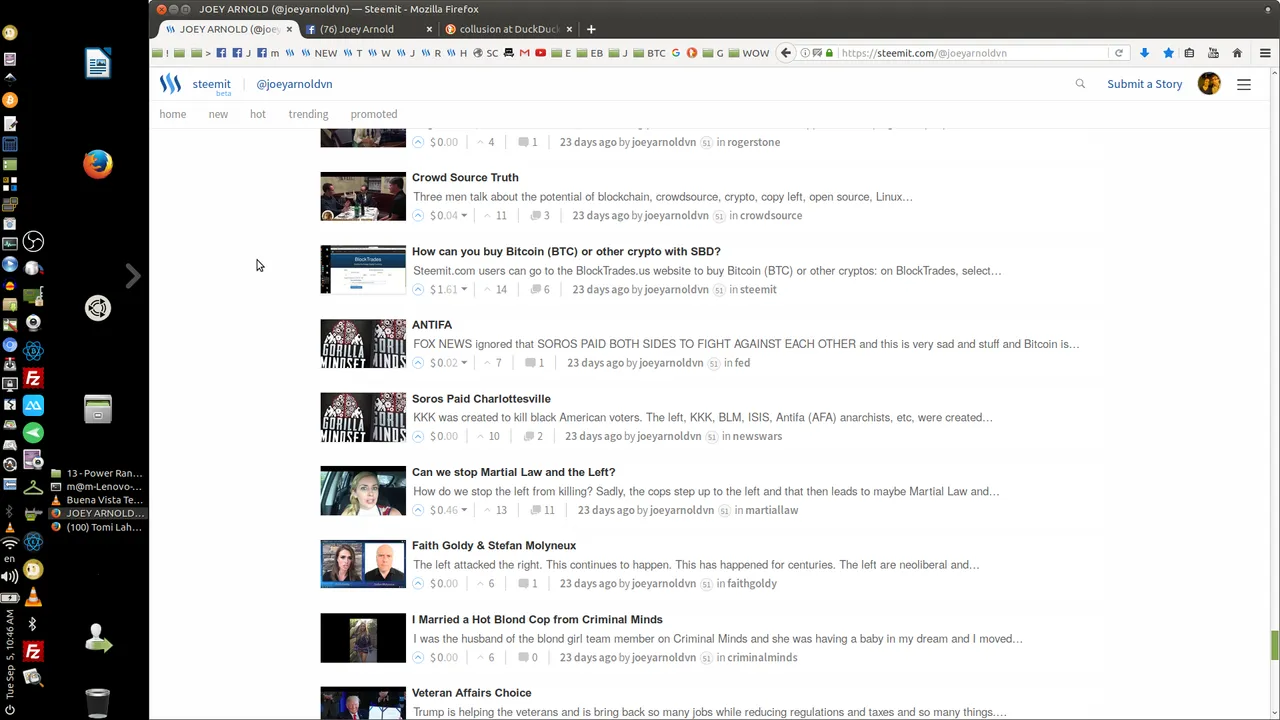Open Can we stop Martial Law thumbnail
The height and width of the screenshot is (720, 1280).
(x=363, y=491)
